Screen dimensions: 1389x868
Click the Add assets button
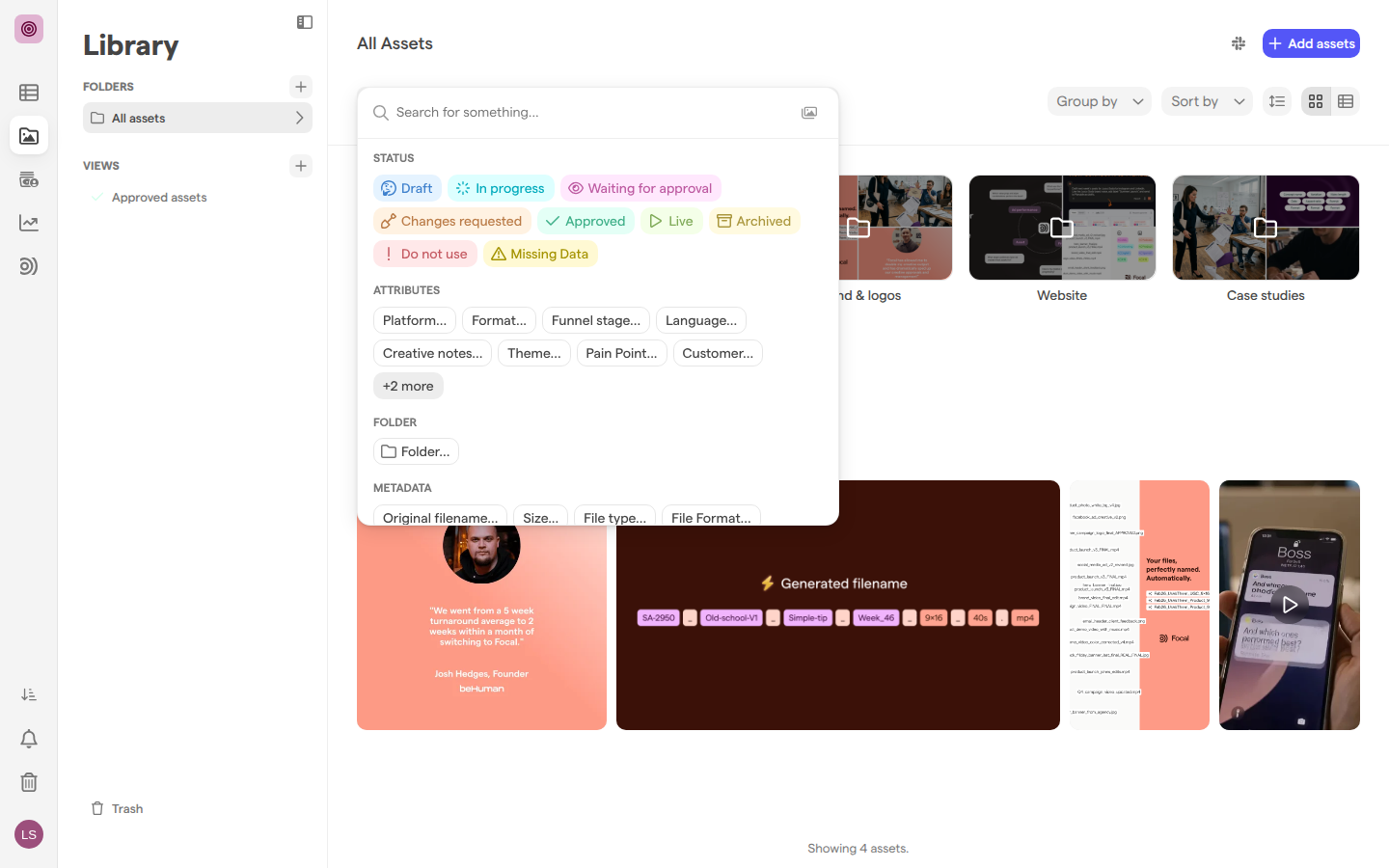(1311, 43)
